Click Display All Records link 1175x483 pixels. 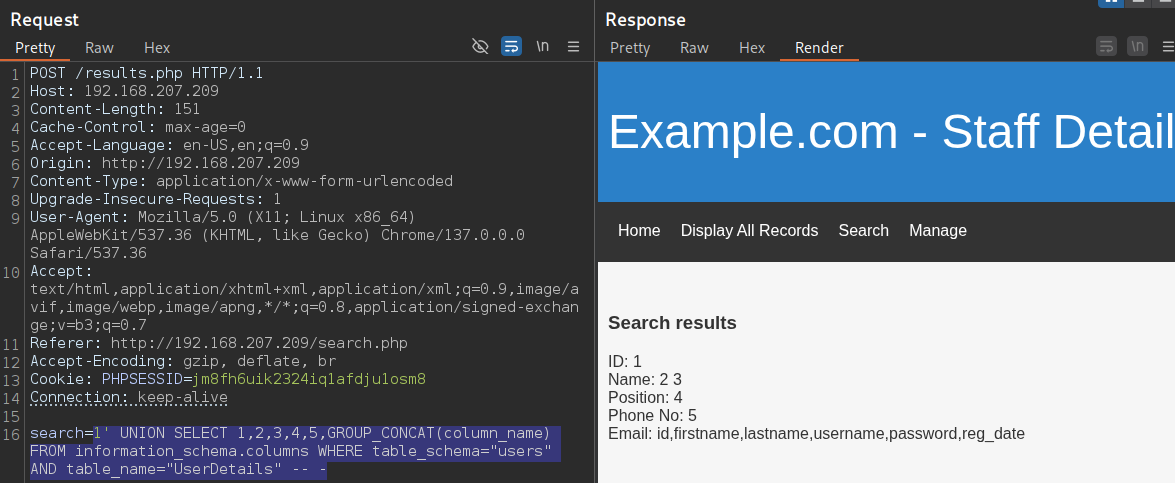749,231
